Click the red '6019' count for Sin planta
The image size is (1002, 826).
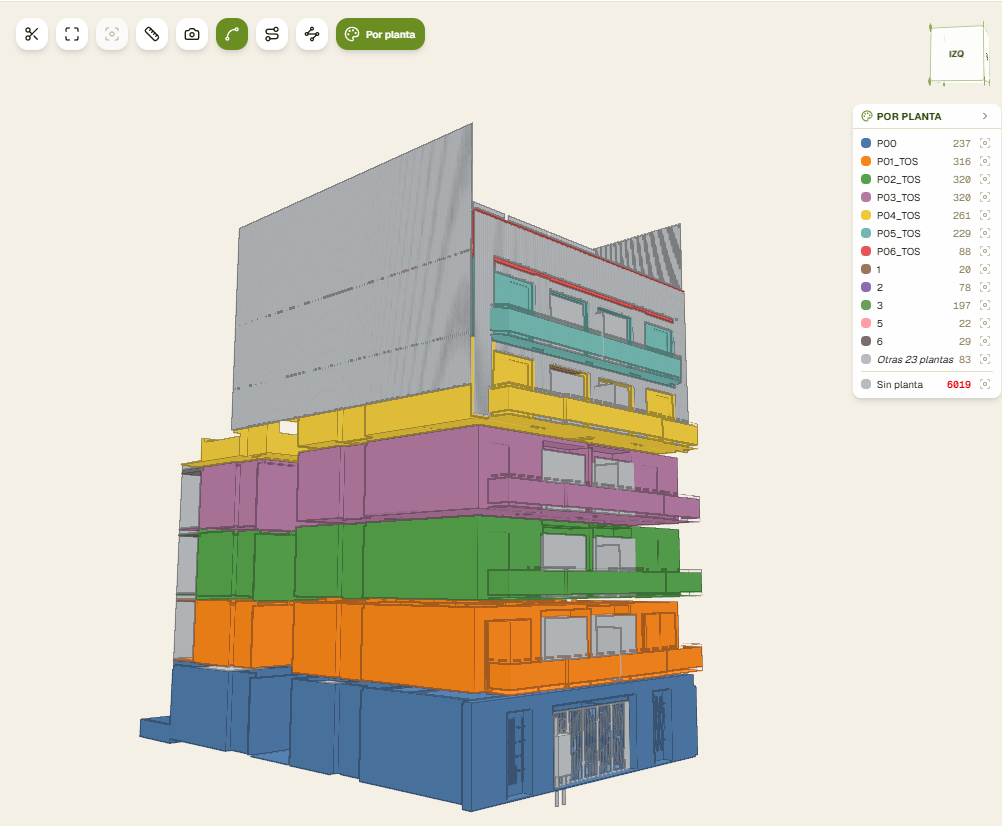(x=959, y=385)
